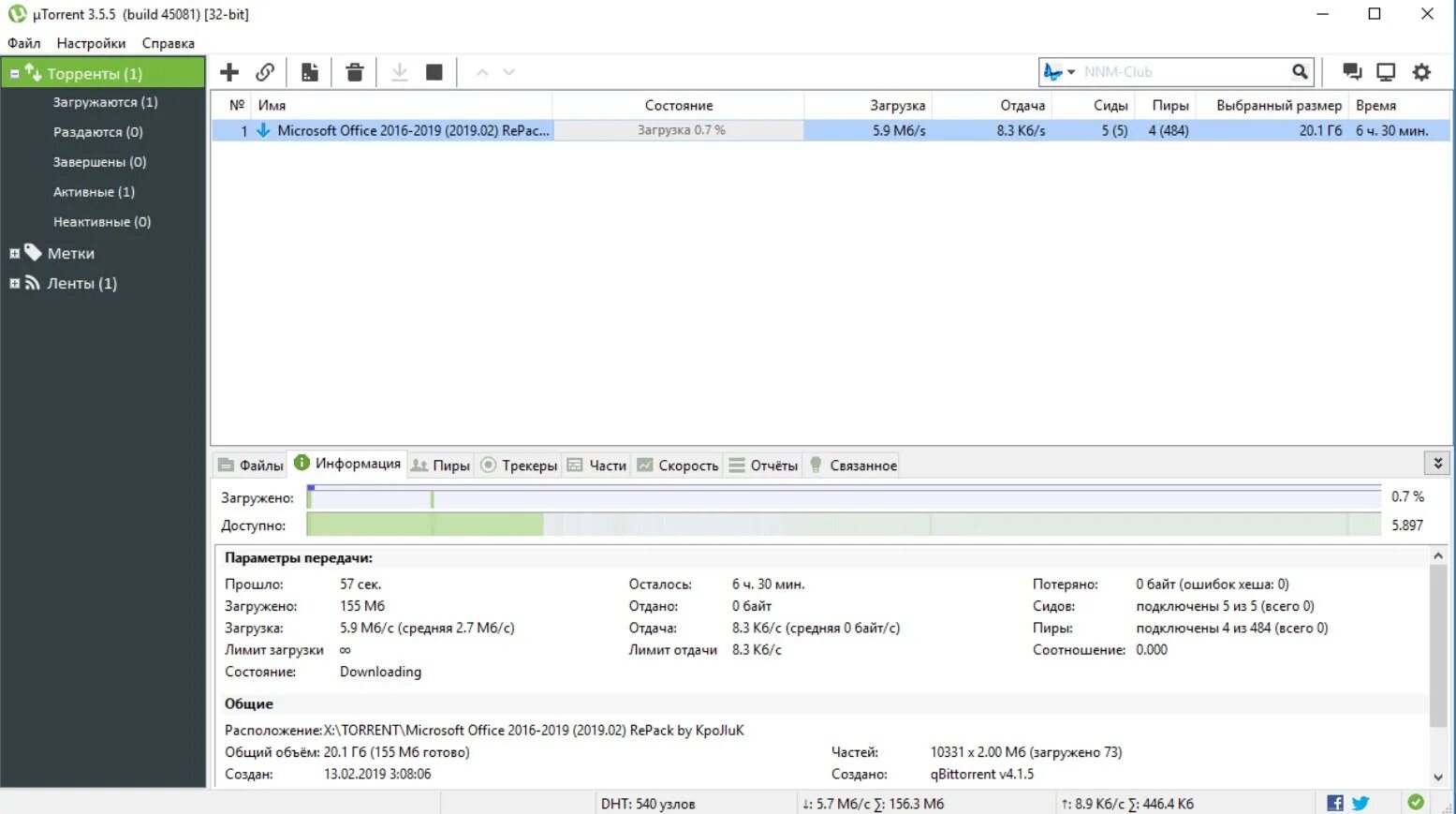Screen dimensions: 1456x814
Task: Click the Create New Torrent icon
Action: [x=310, y=72]
